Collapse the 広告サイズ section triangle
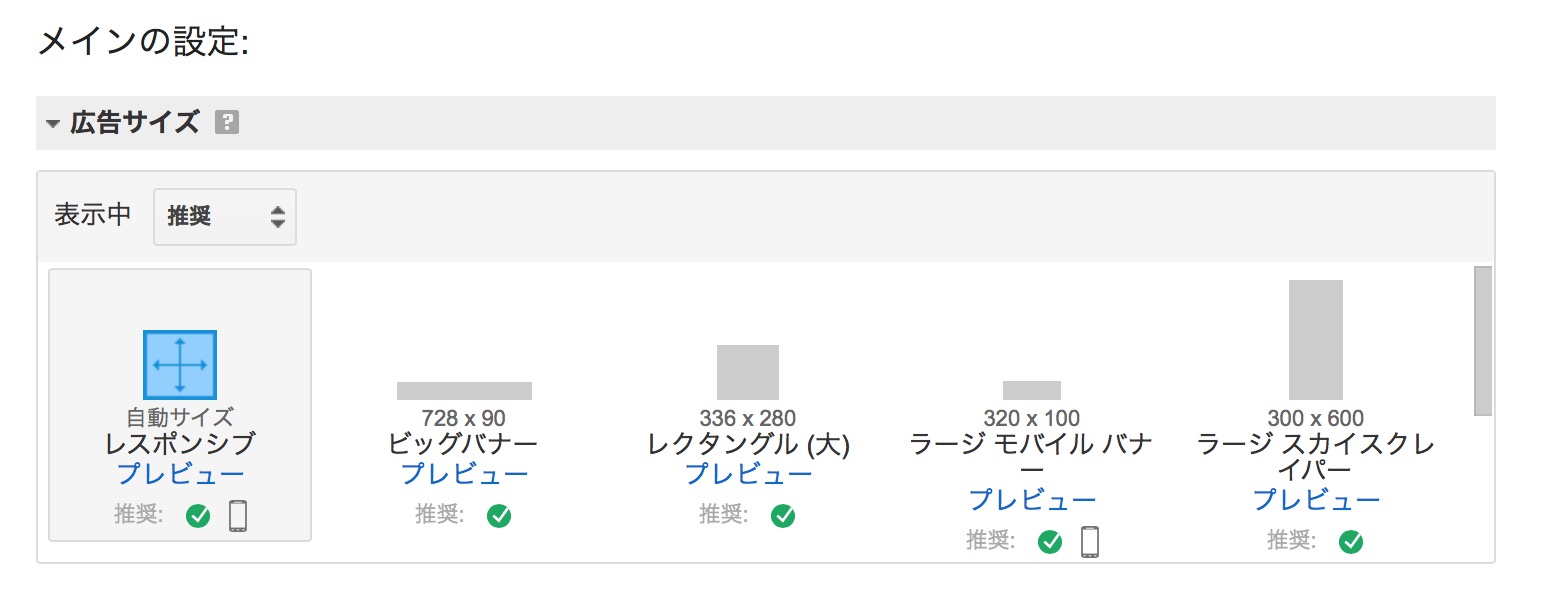 point(53,124)
